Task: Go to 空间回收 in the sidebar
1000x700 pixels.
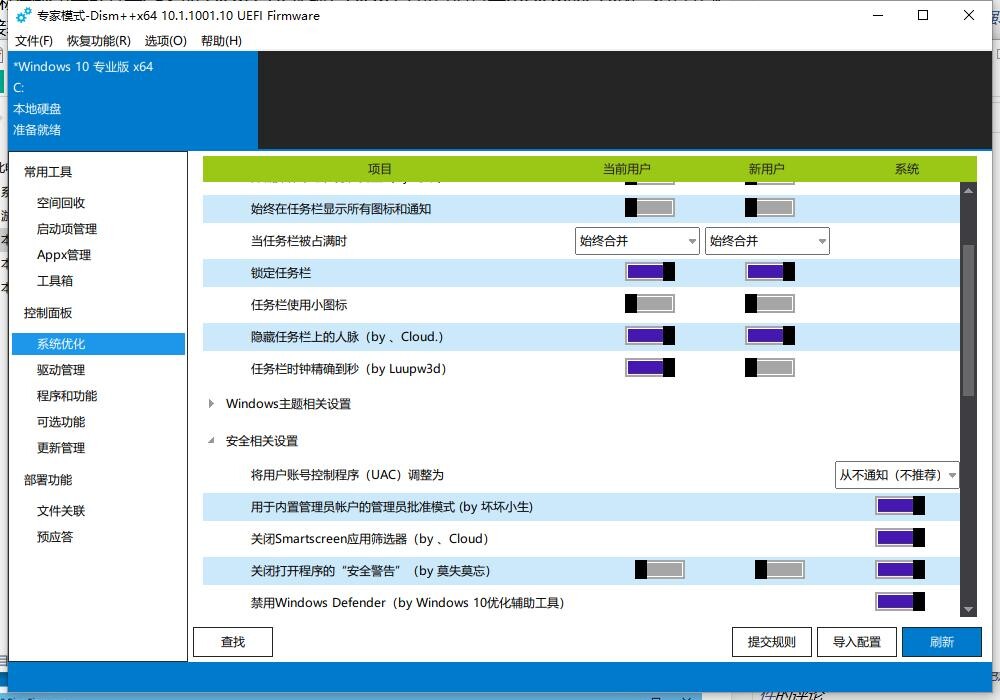Action: coord(61,203)
